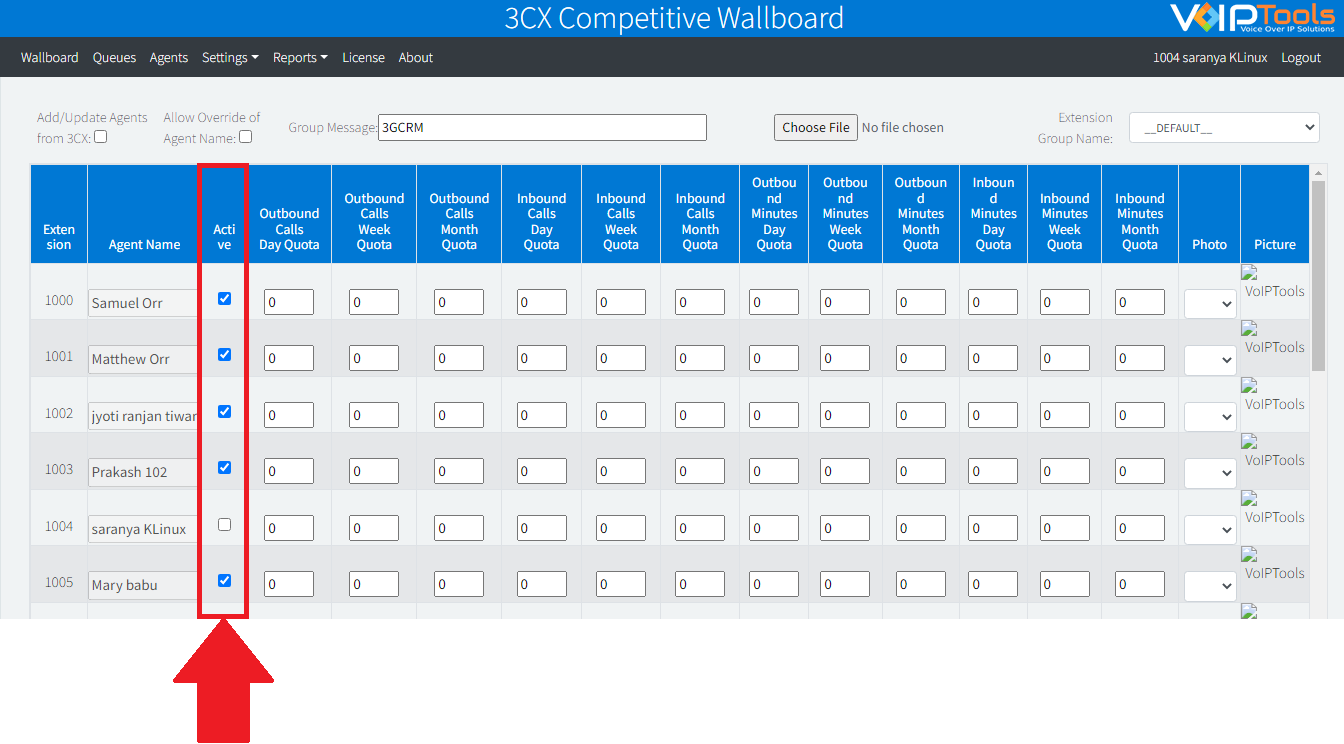Click the Choose File button
This screenshot has height=744, width=1344.
tap(815, 127)
